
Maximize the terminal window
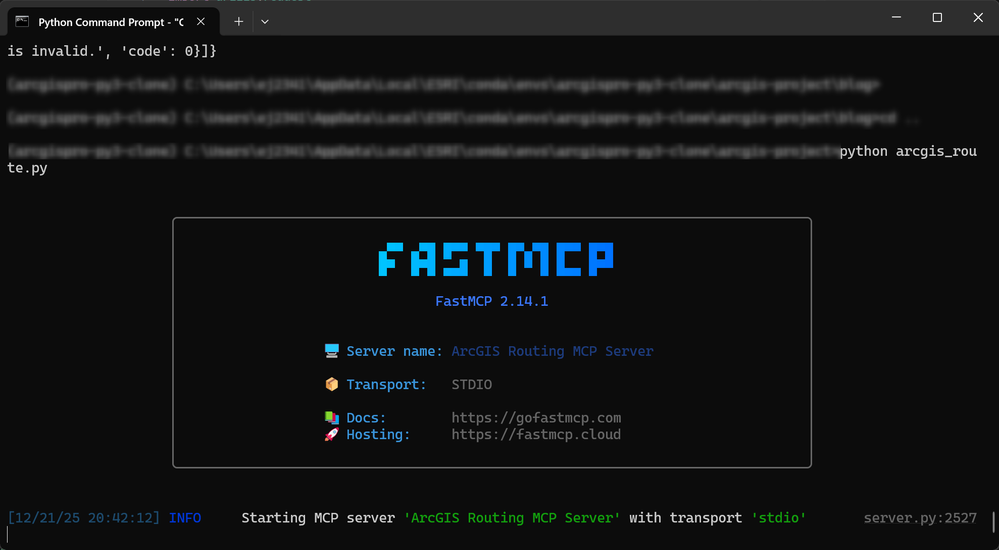[937, 18]
